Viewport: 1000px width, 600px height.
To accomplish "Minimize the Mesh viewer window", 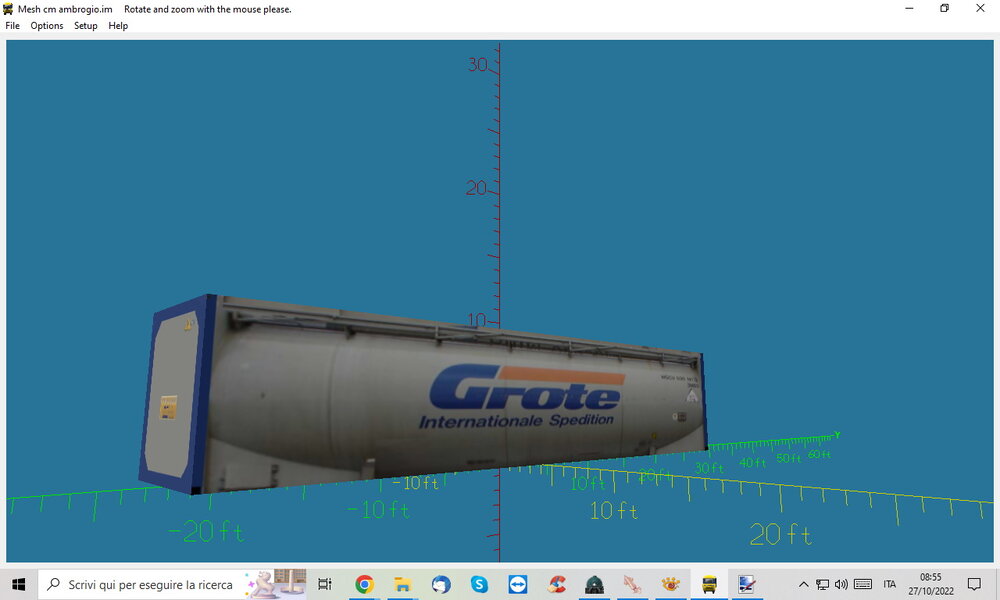I will 909,8.
